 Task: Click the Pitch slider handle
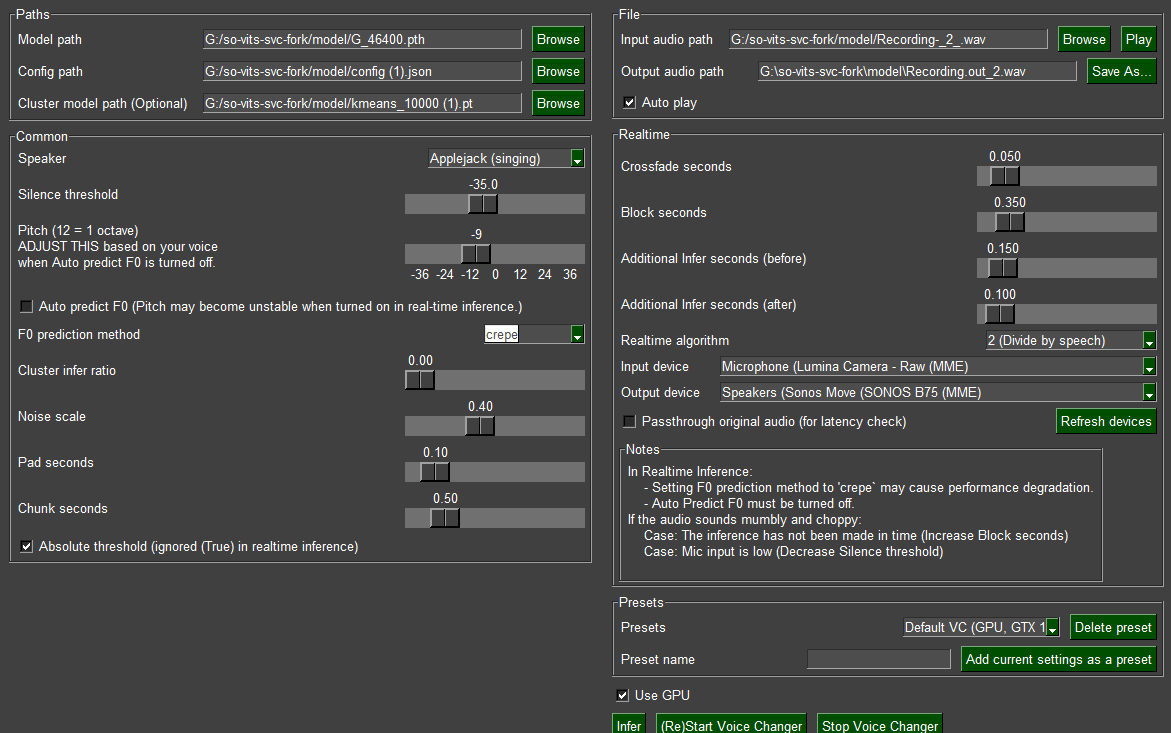coord(476,254)
